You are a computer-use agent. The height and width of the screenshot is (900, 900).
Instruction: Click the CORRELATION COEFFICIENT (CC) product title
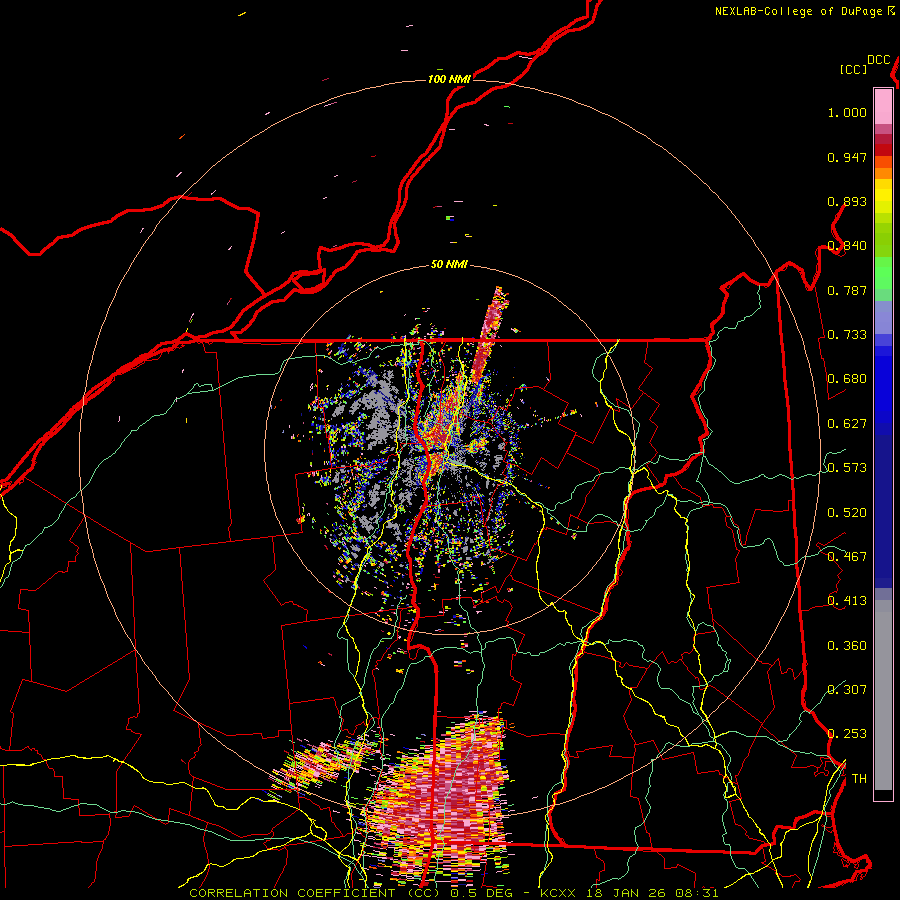coord(315,893)
